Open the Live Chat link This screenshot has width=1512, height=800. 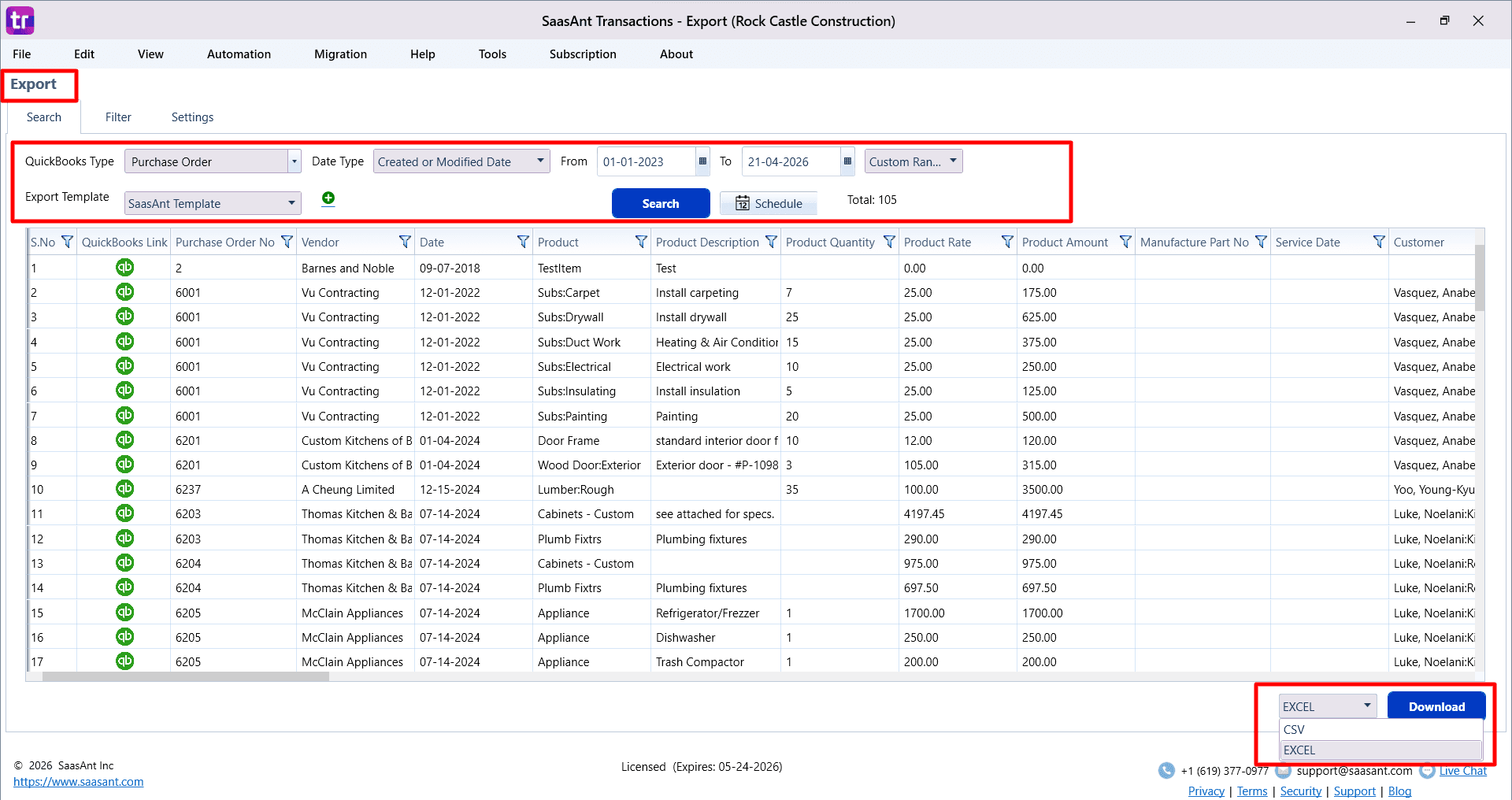(1463, 771)
